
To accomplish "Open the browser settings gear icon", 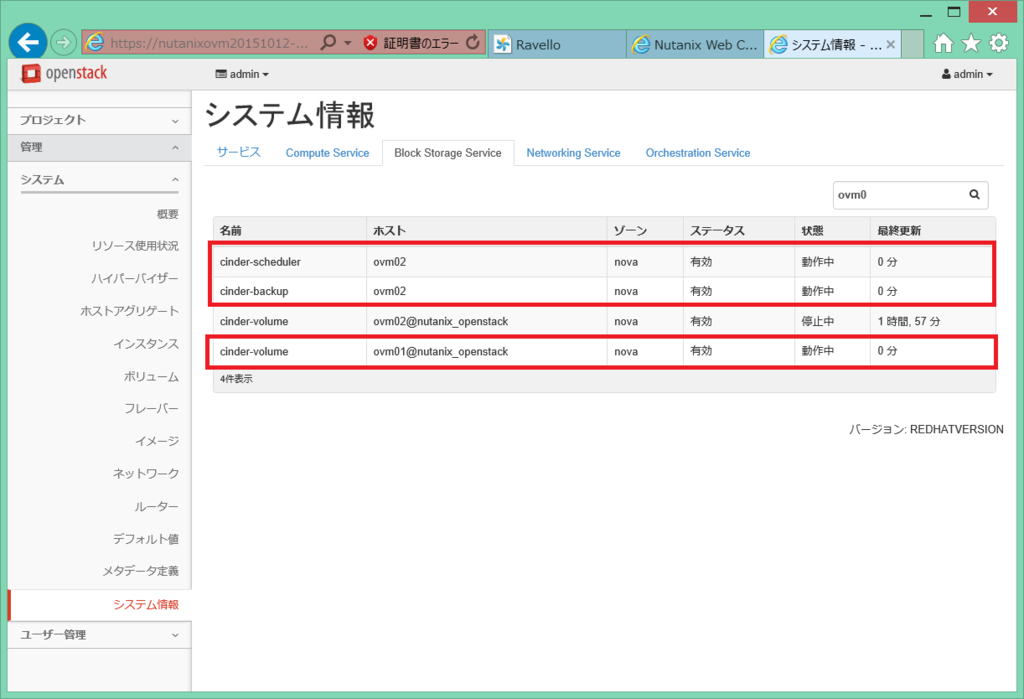I will point(999,44).
